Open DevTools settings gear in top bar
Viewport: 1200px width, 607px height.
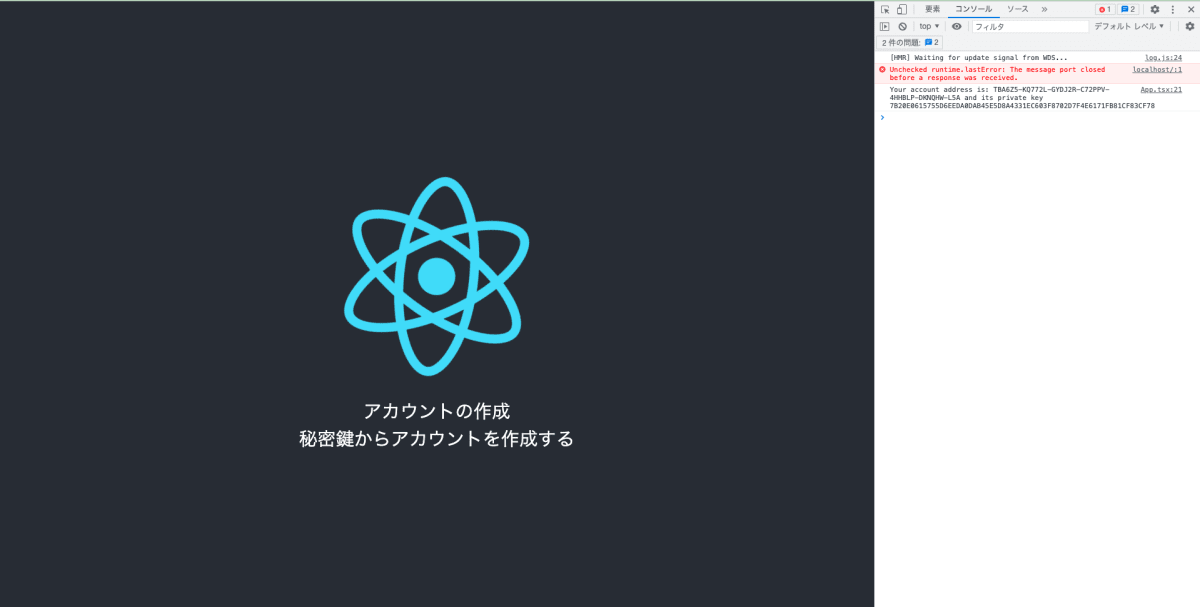pyautogui.click(x=1155, y=9)
